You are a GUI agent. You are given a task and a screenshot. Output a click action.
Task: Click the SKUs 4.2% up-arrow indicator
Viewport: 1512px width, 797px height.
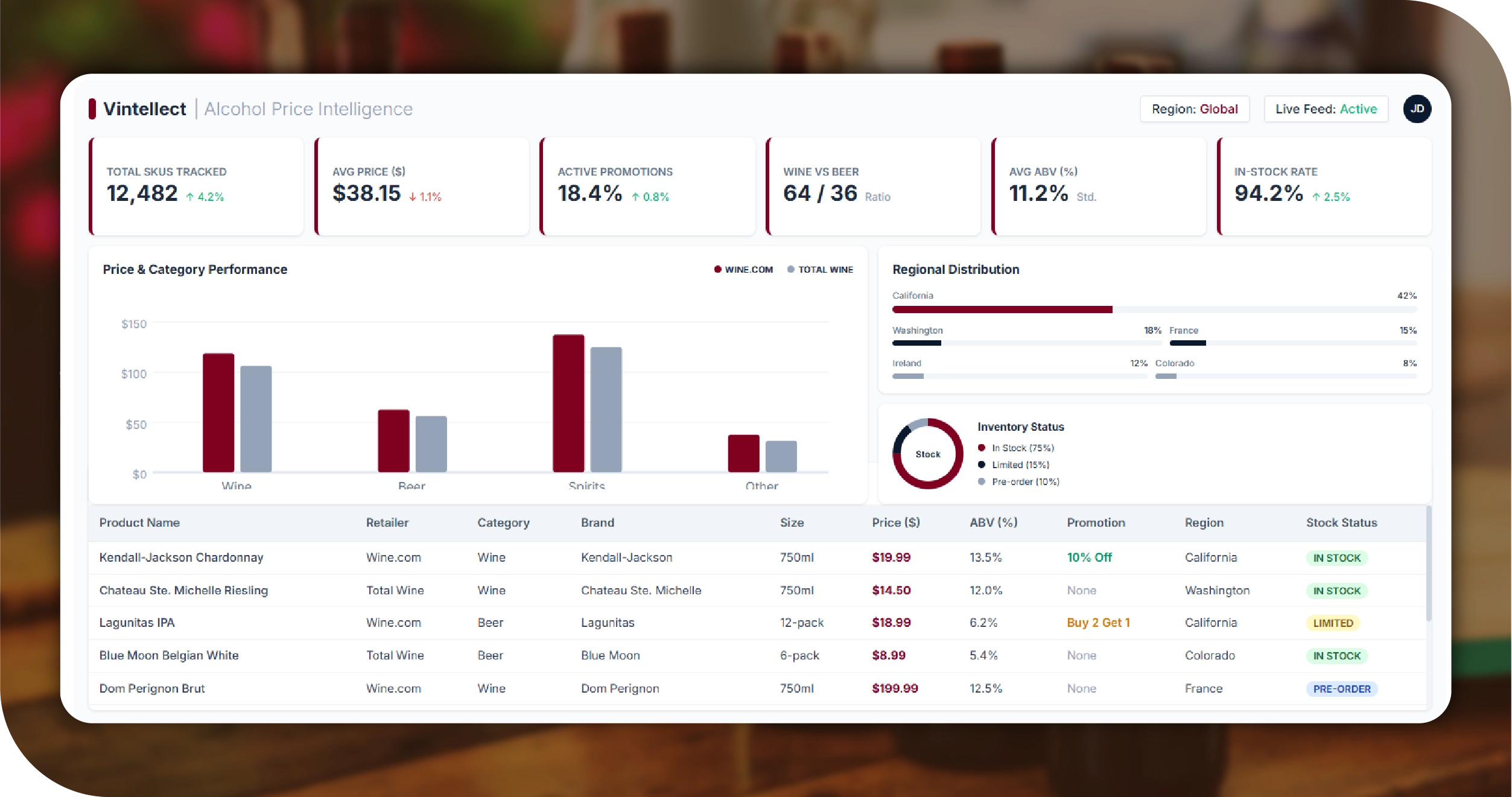(x=205, y=197)
